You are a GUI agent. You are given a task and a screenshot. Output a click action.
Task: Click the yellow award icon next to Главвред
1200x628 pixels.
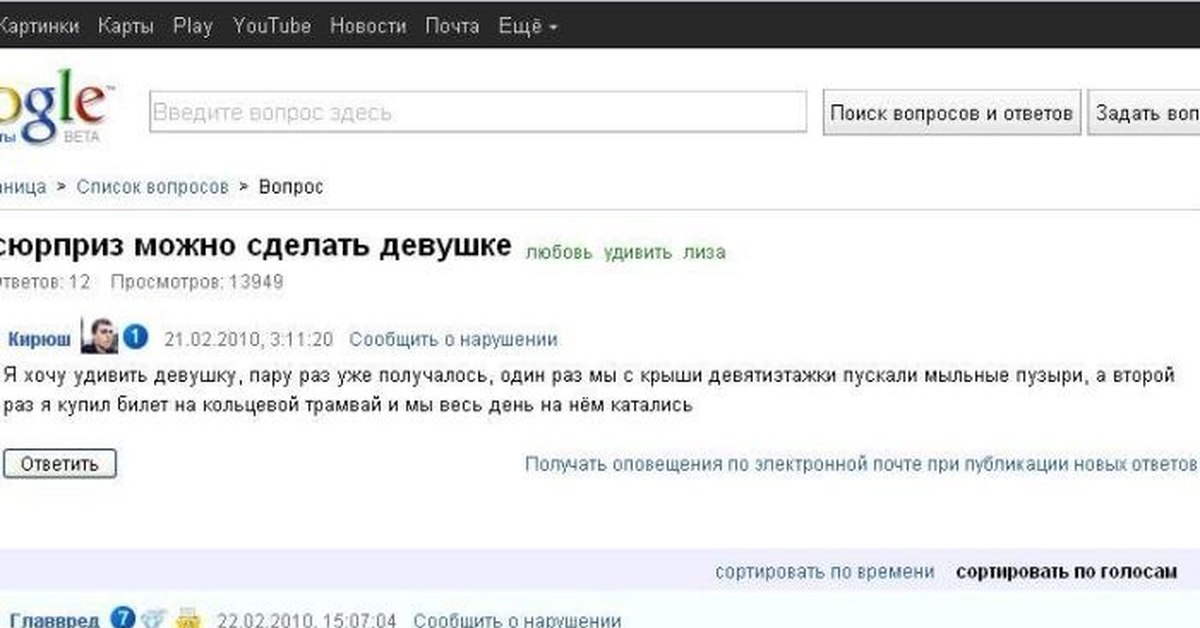click(189, 619)
